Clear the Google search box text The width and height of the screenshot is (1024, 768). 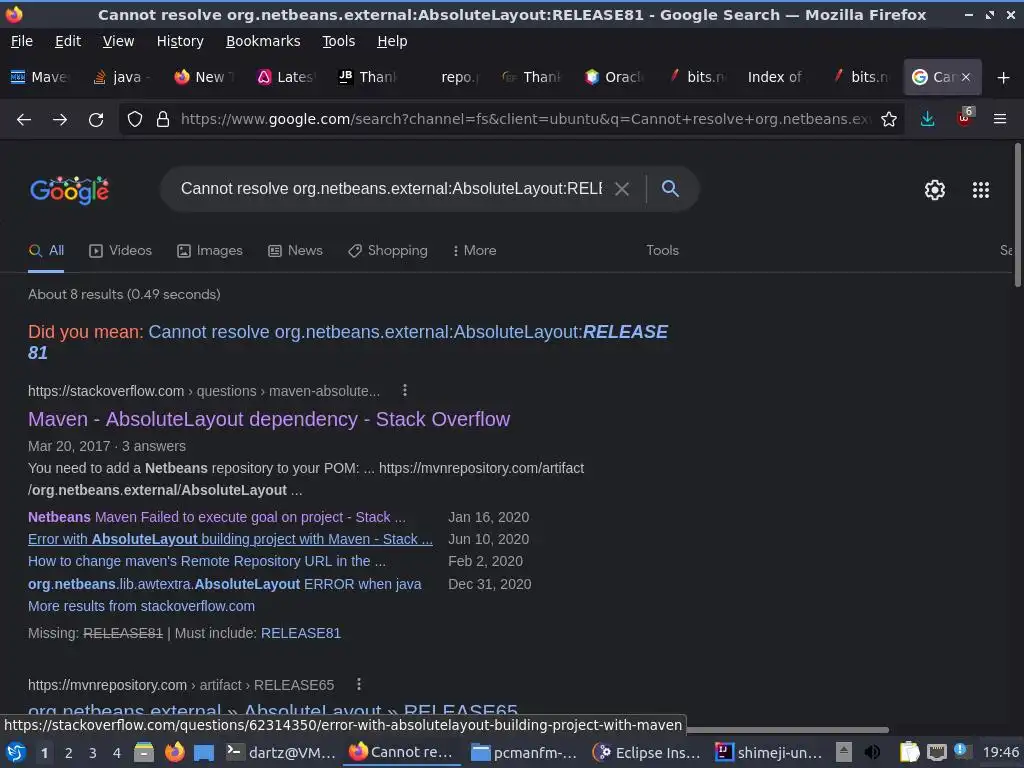[622, 189]
